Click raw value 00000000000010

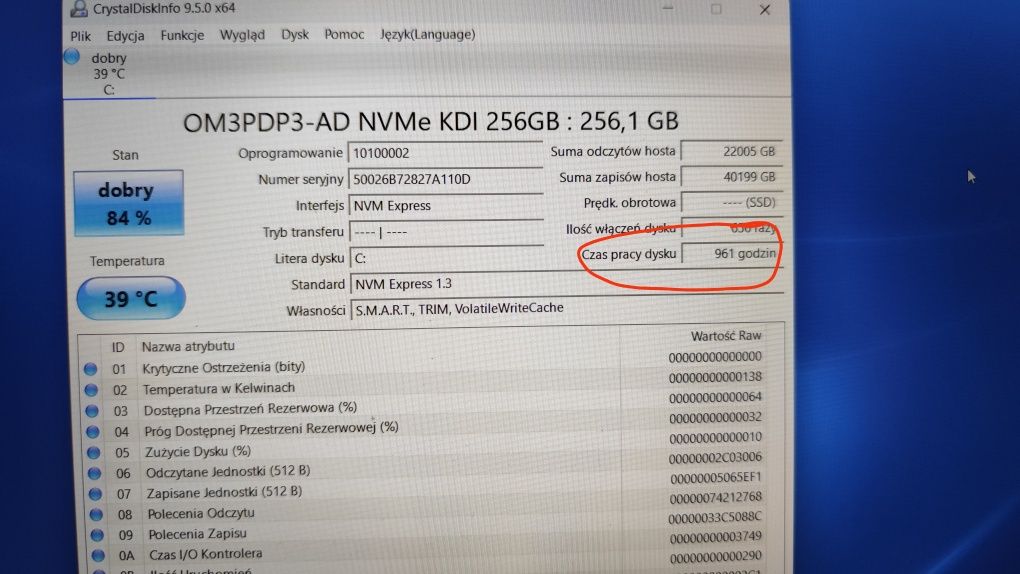[x=715, y=437]
